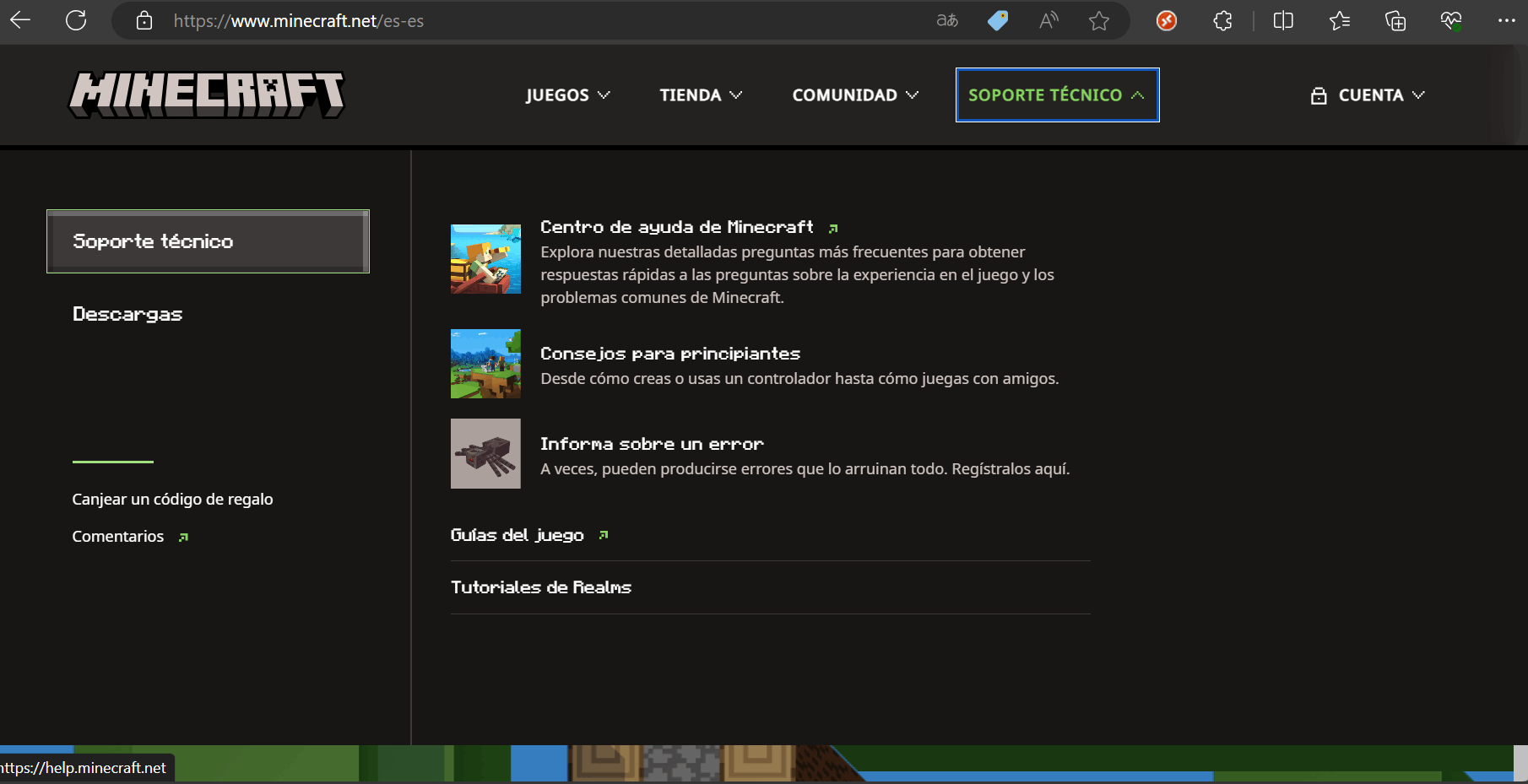Select the Soporte técnico sidebar tab

pyautogui.click(x=208, y=241)
